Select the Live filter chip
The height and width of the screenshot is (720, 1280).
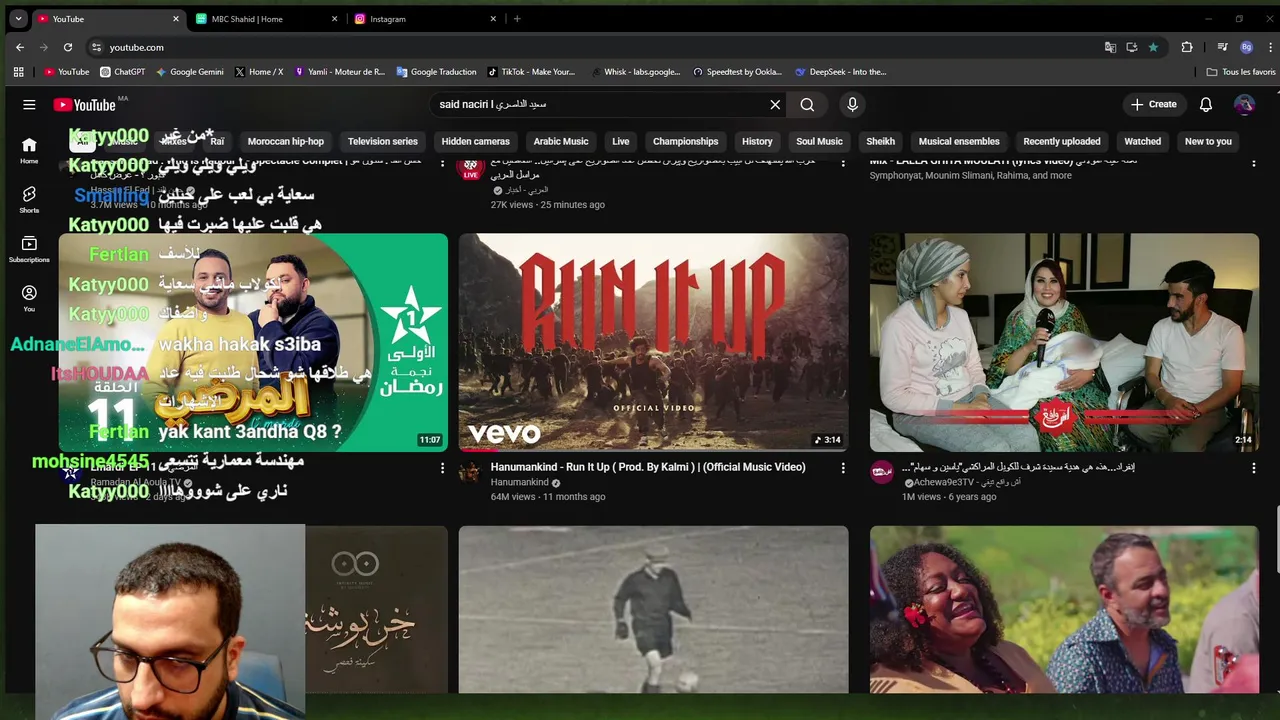pyautogui.click(x=621, y=141)
